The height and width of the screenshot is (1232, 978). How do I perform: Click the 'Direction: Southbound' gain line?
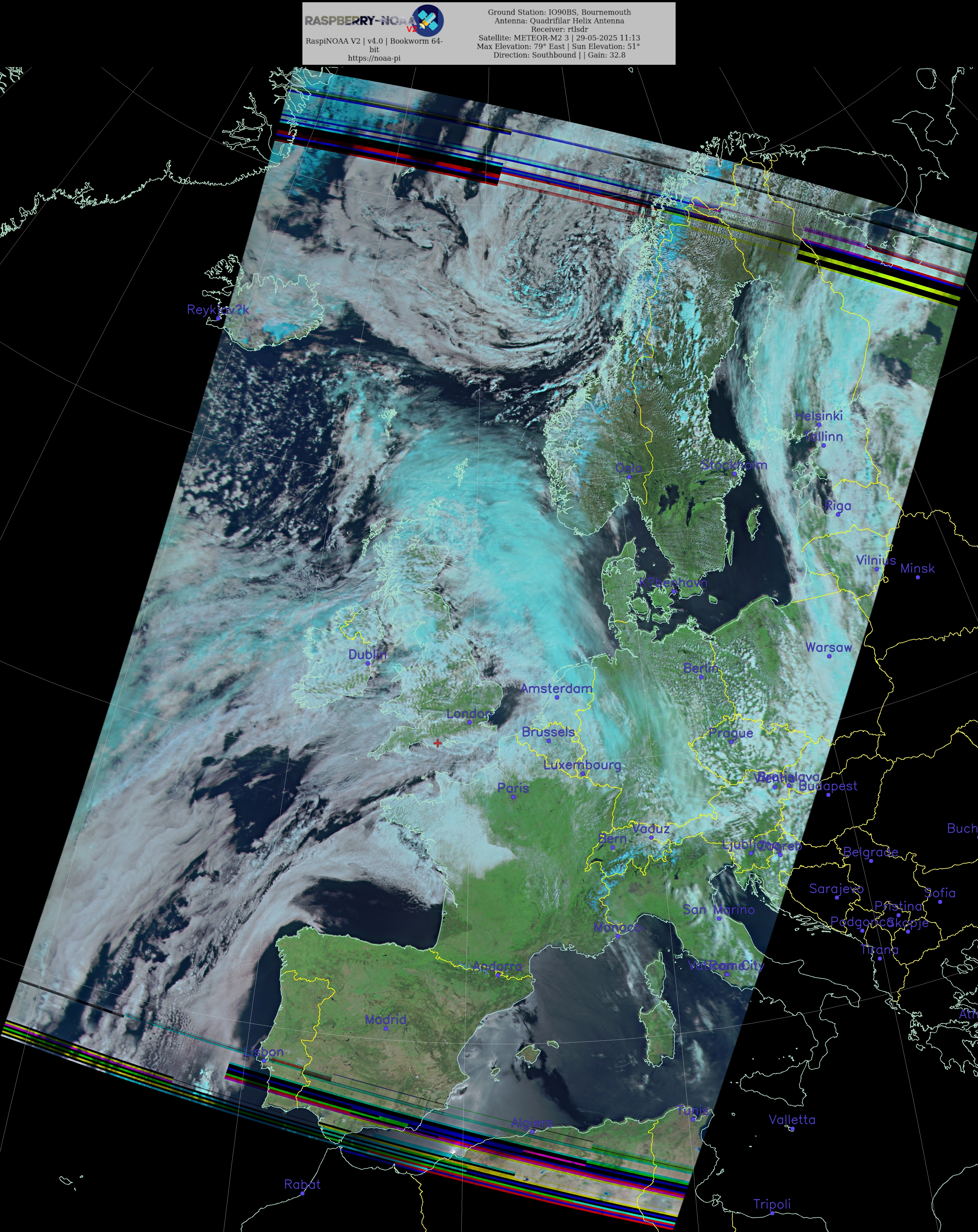[559, 55]
